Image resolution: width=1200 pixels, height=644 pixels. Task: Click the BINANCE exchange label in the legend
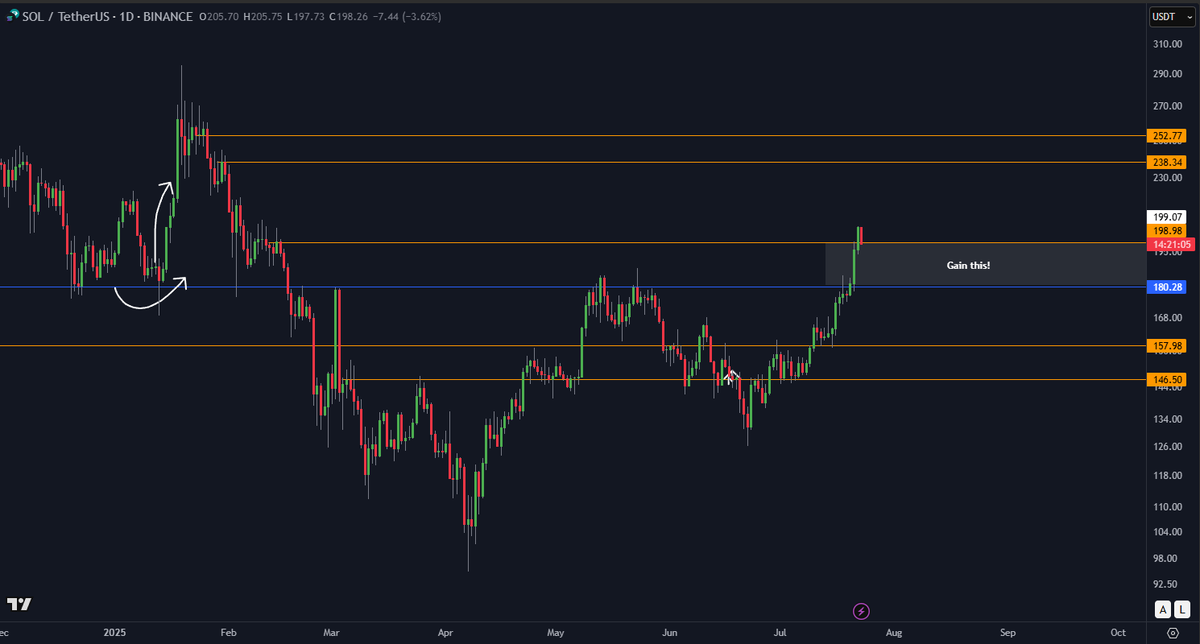pos(166,17)
